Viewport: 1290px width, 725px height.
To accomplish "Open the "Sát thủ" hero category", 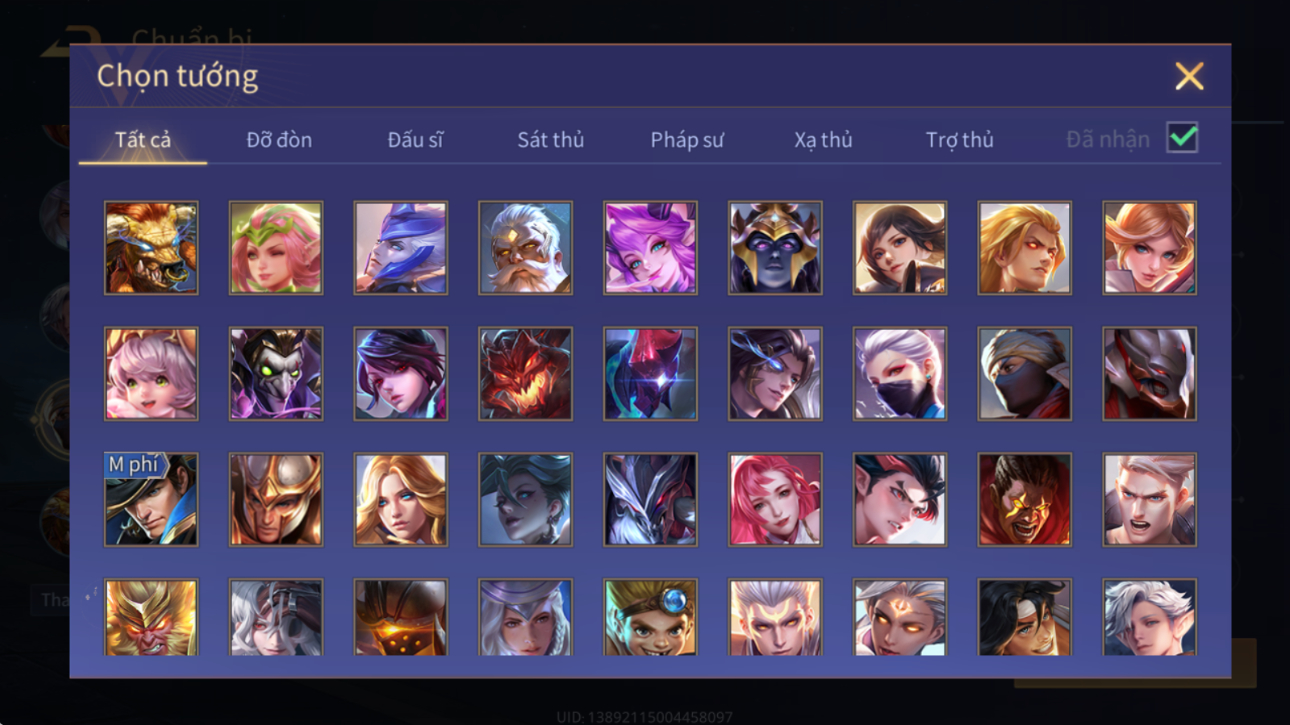I will point(550,140).
